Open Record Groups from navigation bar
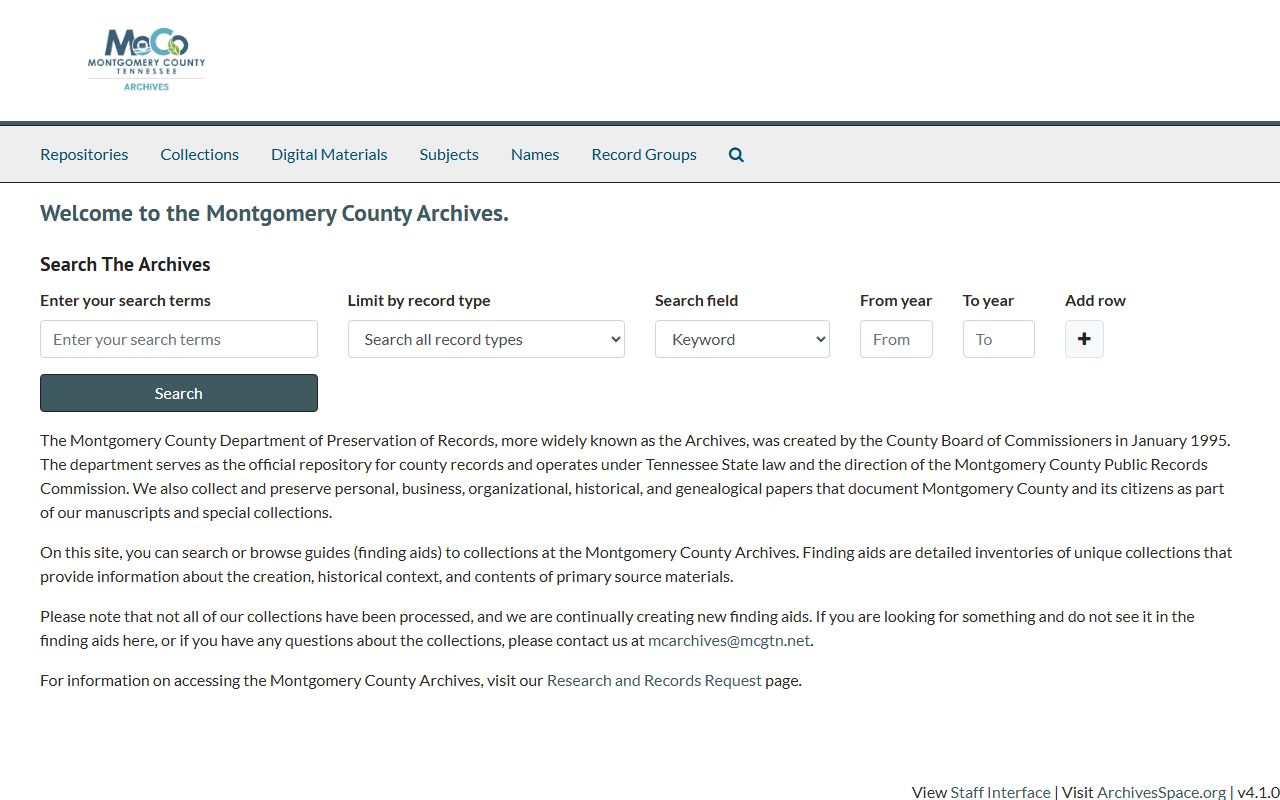Viewport: 1280px width, 800px height. click(644, 155)
